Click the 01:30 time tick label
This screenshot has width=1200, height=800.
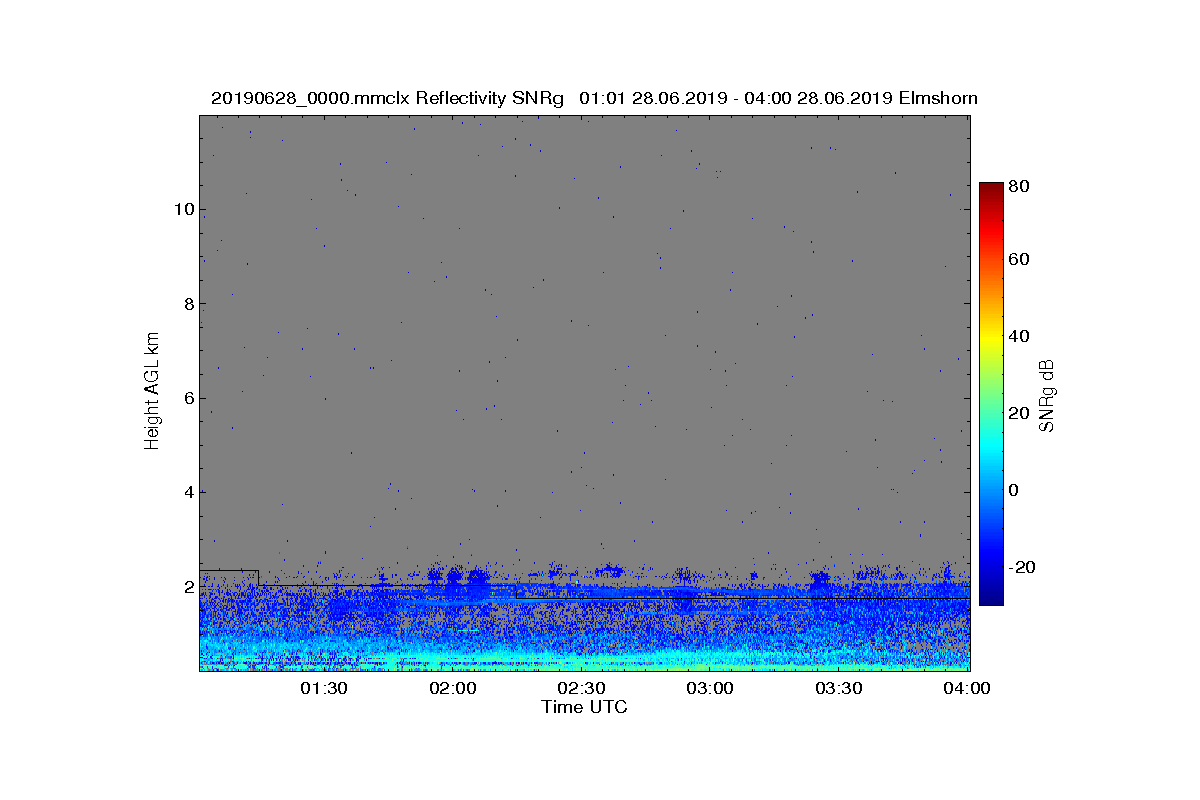pos(324,688)
